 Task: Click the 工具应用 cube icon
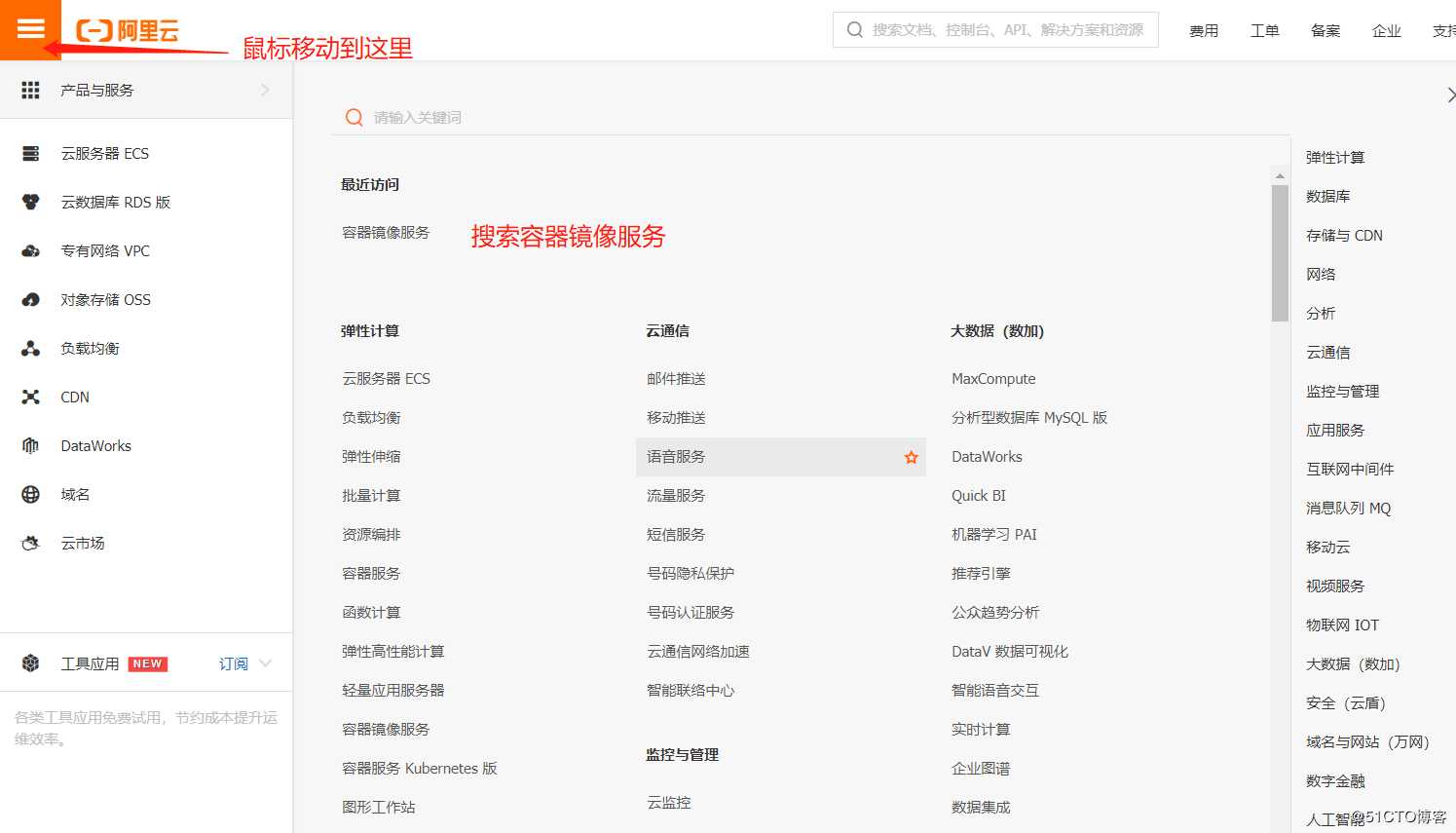pyautogui.click(x=31, y=663)
